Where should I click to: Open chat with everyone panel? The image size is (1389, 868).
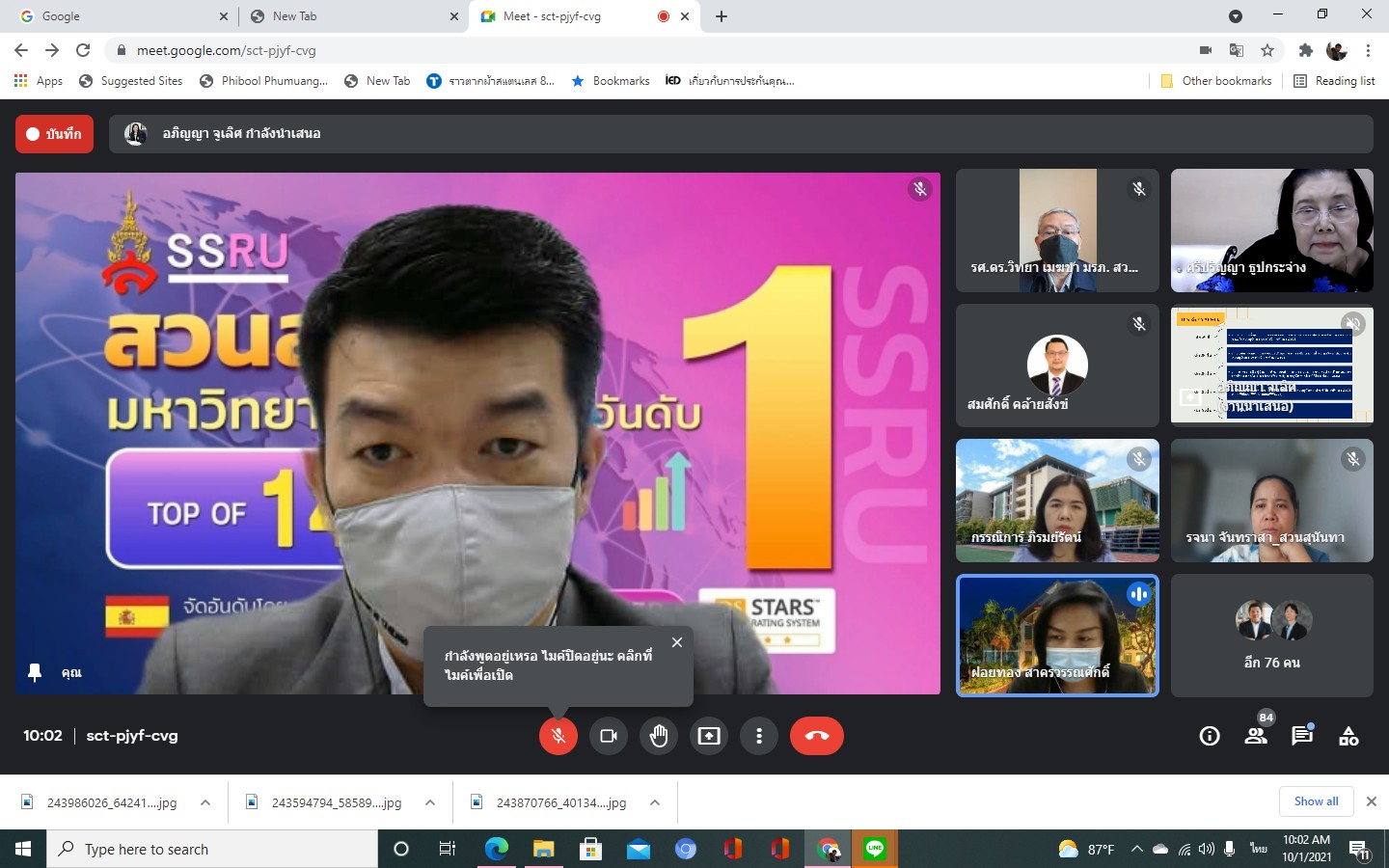coord(1302,736)
